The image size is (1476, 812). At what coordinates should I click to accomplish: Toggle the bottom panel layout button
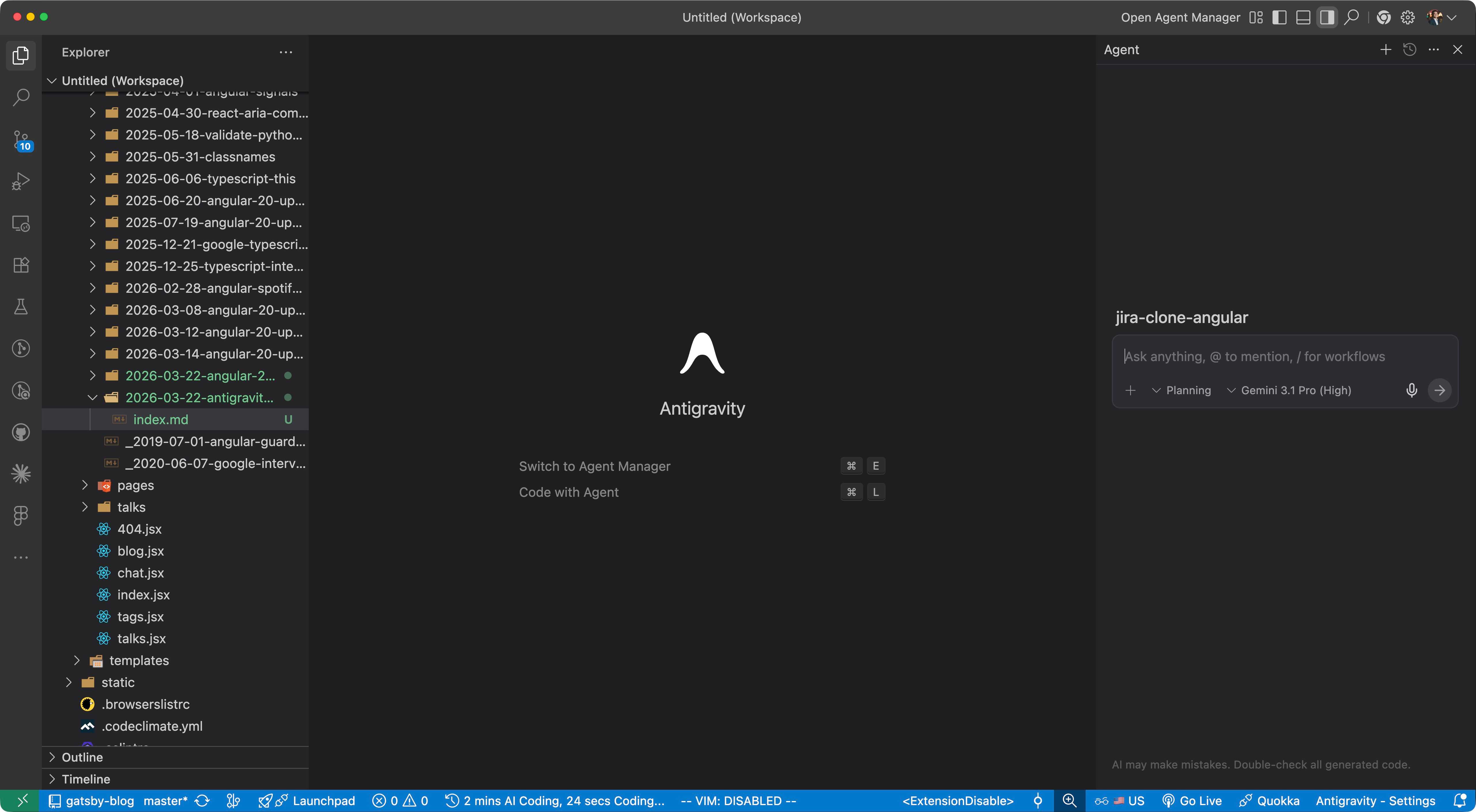coord(1303,18)
